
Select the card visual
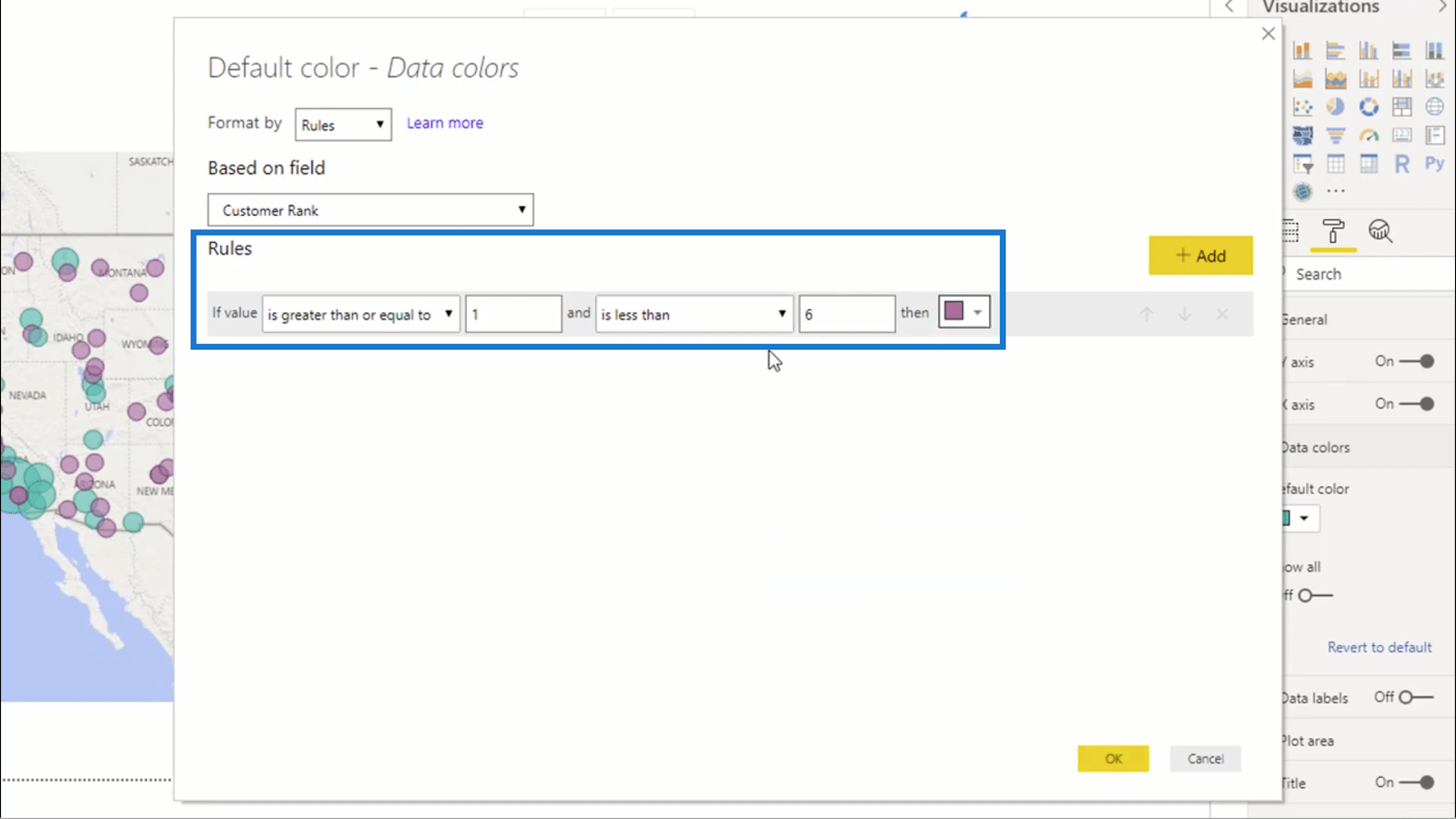click(1401, 136)
